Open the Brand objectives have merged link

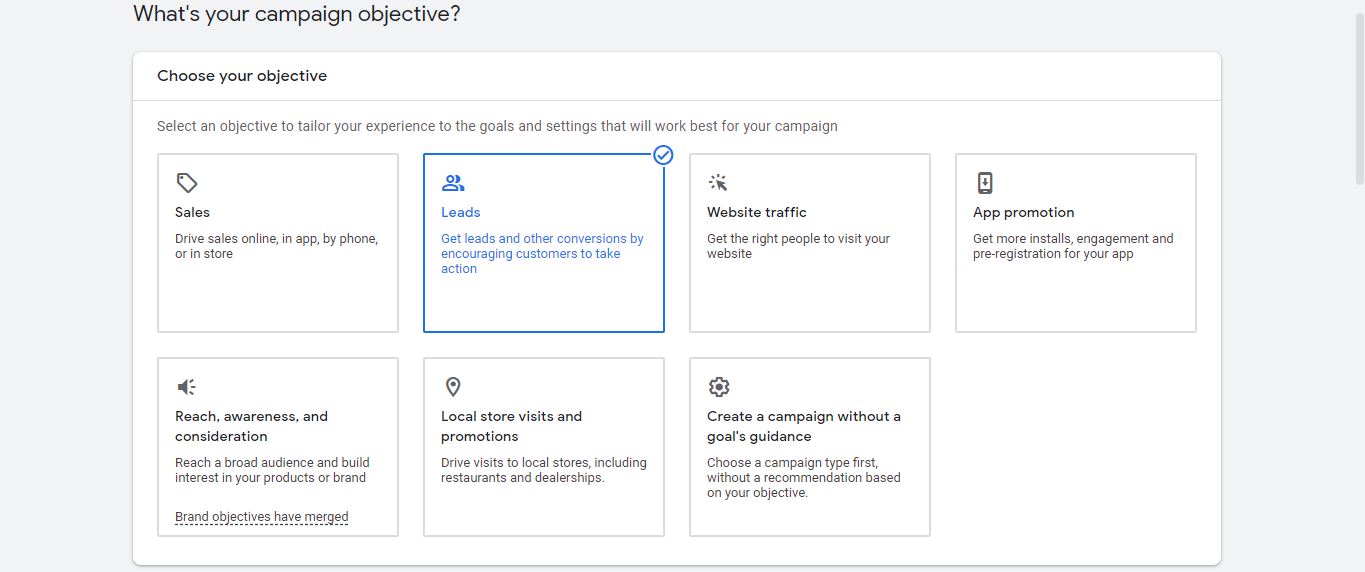[262, 517]
